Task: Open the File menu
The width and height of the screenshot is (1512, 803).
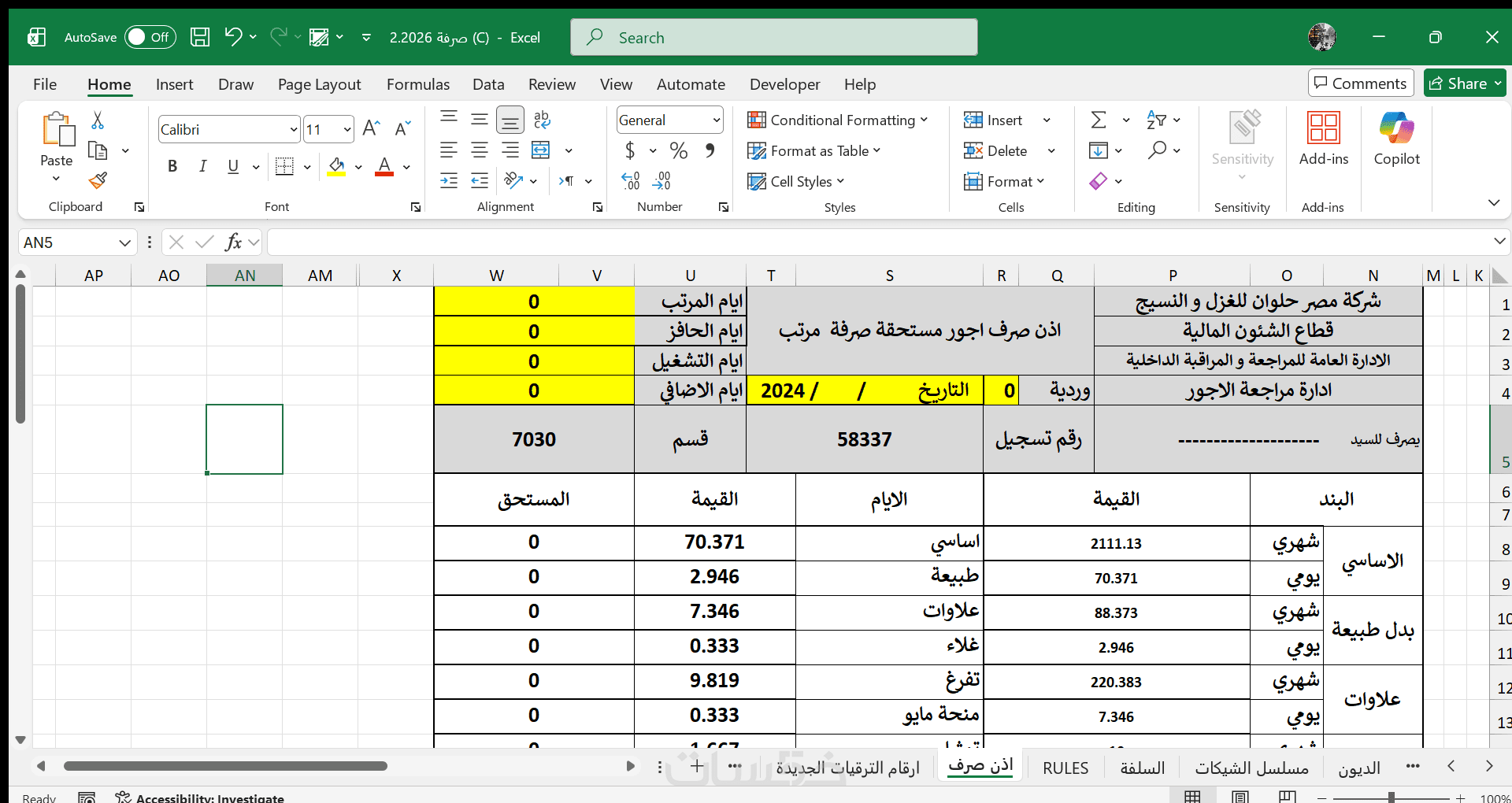Action: [x=45, y=84]
